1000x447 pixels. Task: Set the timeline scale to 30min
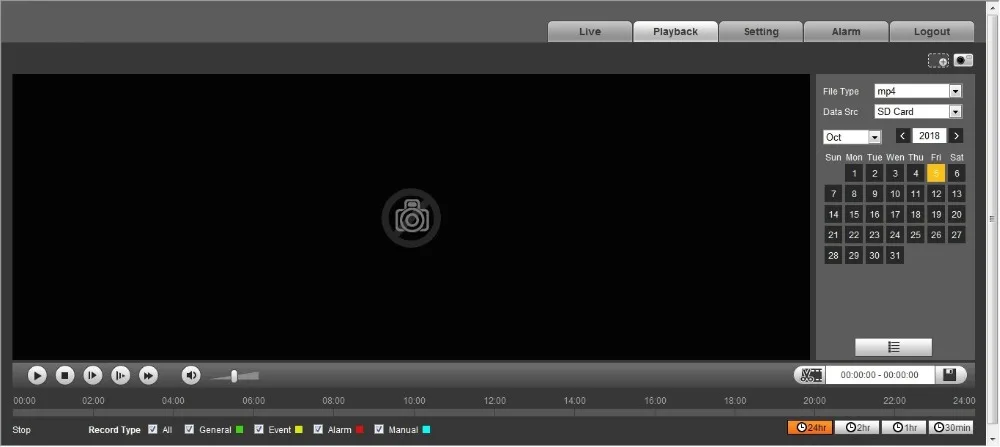(951, 427)
